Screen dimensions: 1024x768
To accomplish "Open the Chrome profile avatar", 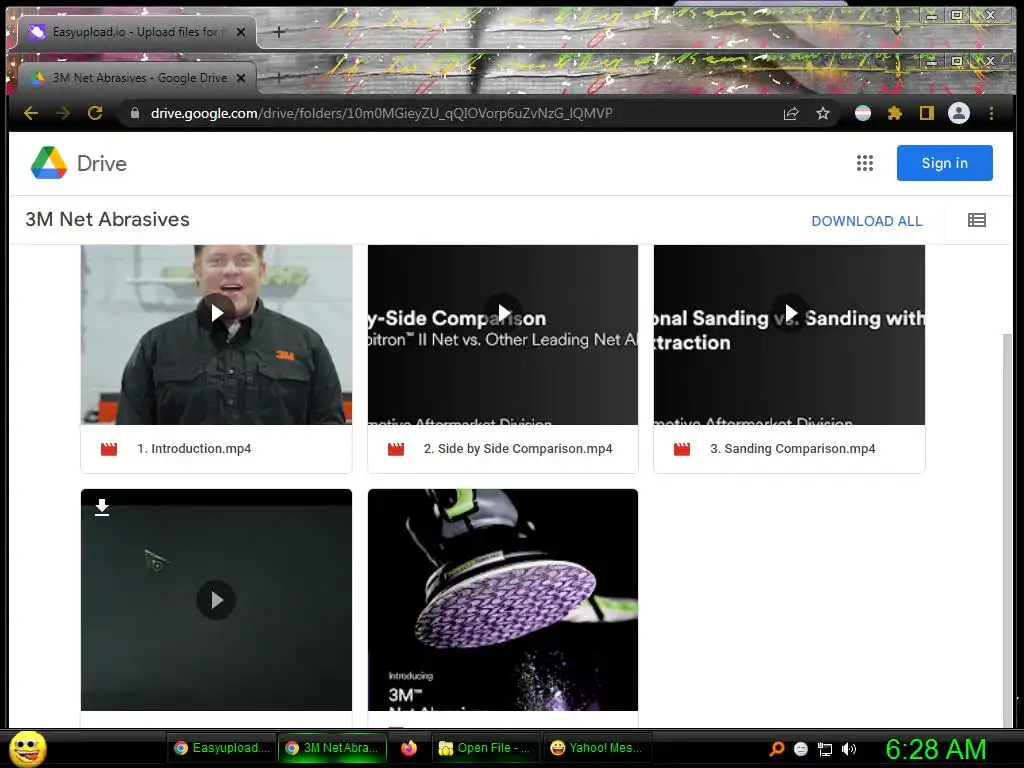I will coord(959,114).
